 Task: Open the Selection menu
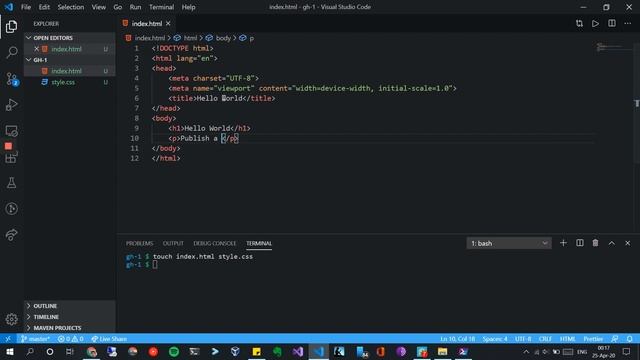[71, 7]
